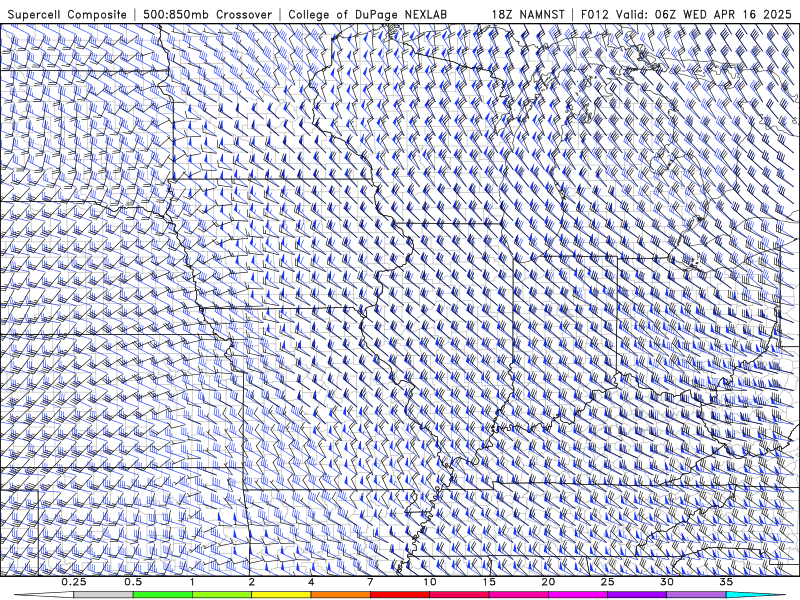Pick the green color bar segment (0.5–1)
Image resolution: width=800 pixels, height=600 pixels.
click(163, 595)
